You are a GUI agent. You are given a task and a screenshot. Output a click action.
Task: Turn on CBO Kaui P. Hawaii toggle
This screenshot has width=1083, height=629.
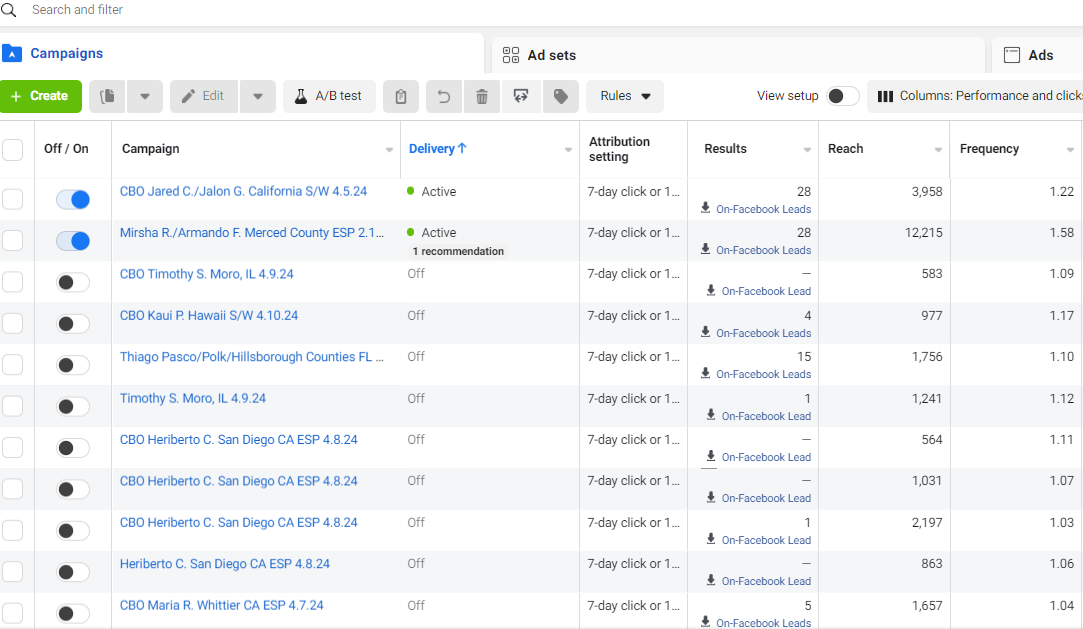[x=73, y=324]
